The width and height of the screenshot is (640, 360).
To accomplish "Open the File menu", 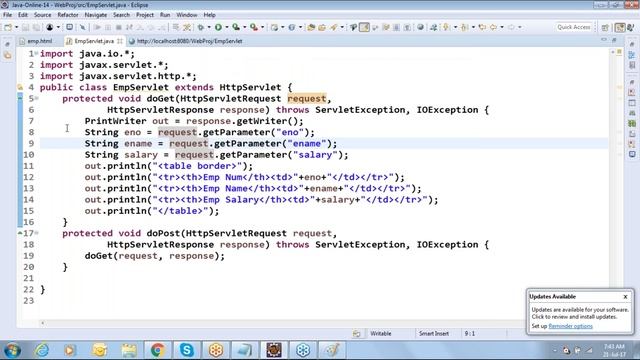I will coord(7,15).
